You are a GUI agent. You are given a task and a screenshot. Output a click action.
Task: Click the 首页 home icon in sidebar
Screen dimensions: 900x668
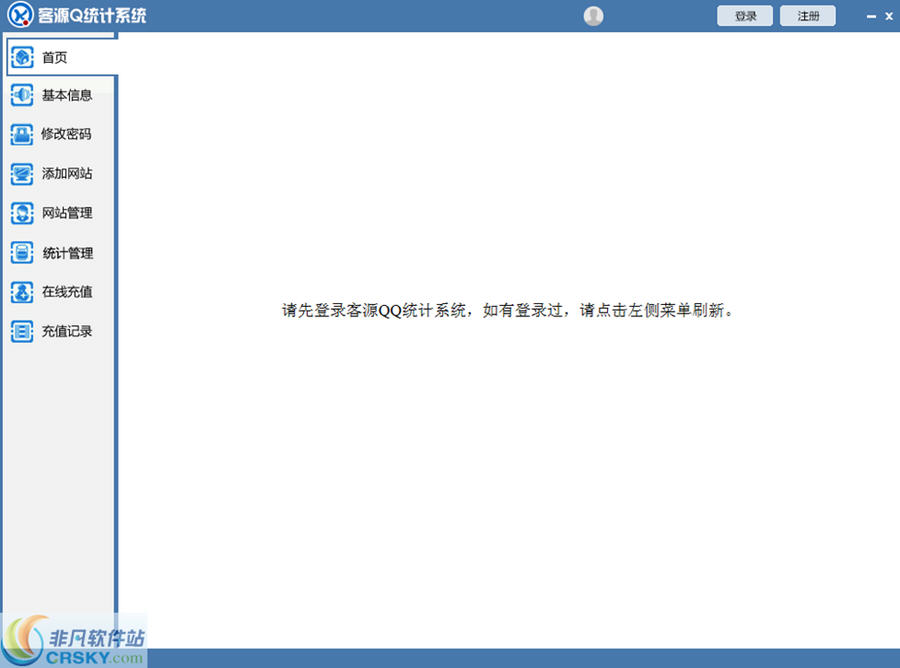click(x=22, y=57)
